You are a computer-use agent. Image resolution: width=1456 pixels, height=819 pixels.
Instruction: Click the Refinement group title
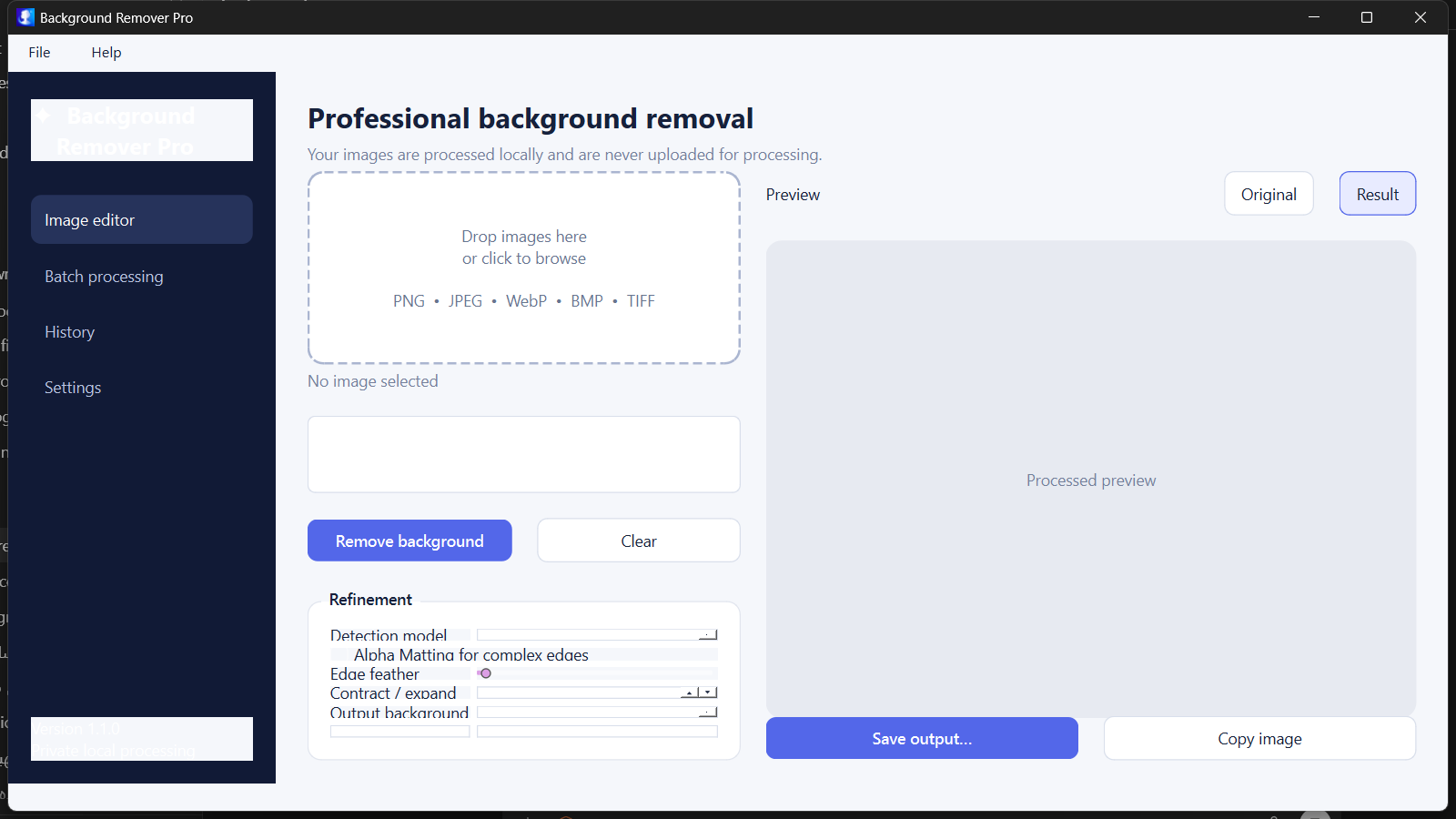(370, 599)
